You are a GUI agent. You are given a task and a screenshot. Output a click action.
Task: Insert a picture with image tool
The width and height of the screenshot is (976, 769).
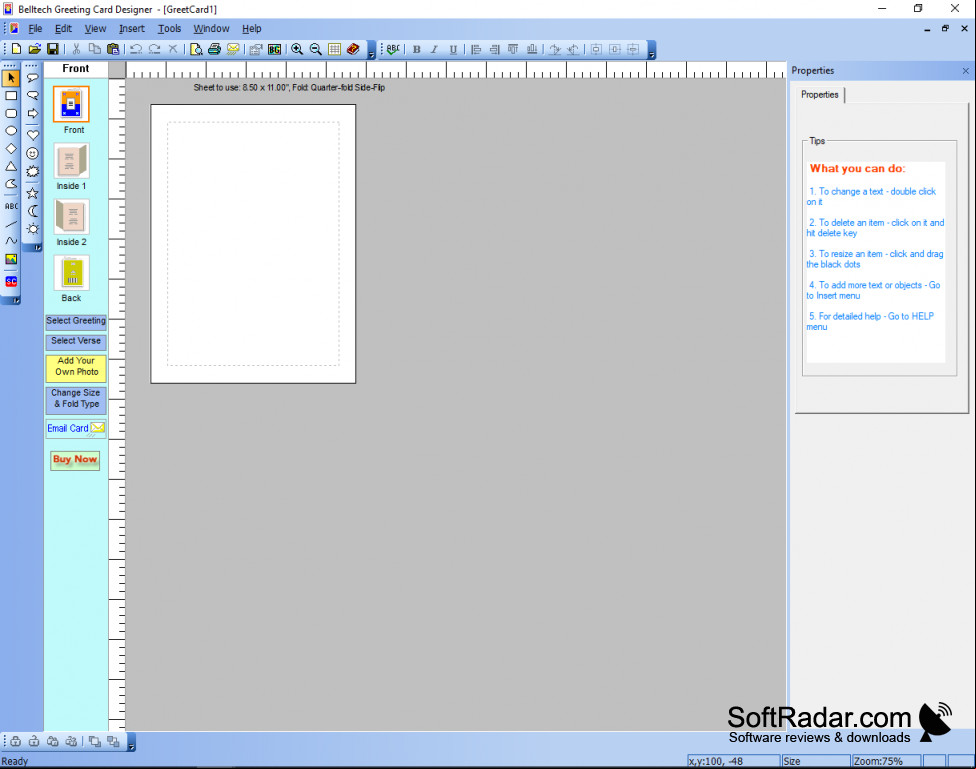(11, 260)
